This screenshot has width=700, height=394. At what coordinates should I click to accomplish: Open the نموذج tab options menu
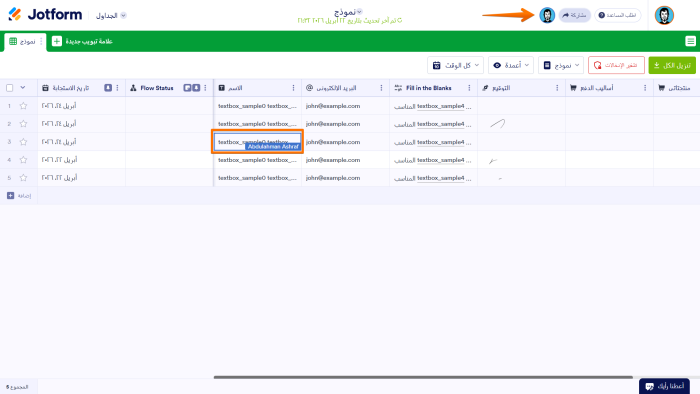point(41,41)
